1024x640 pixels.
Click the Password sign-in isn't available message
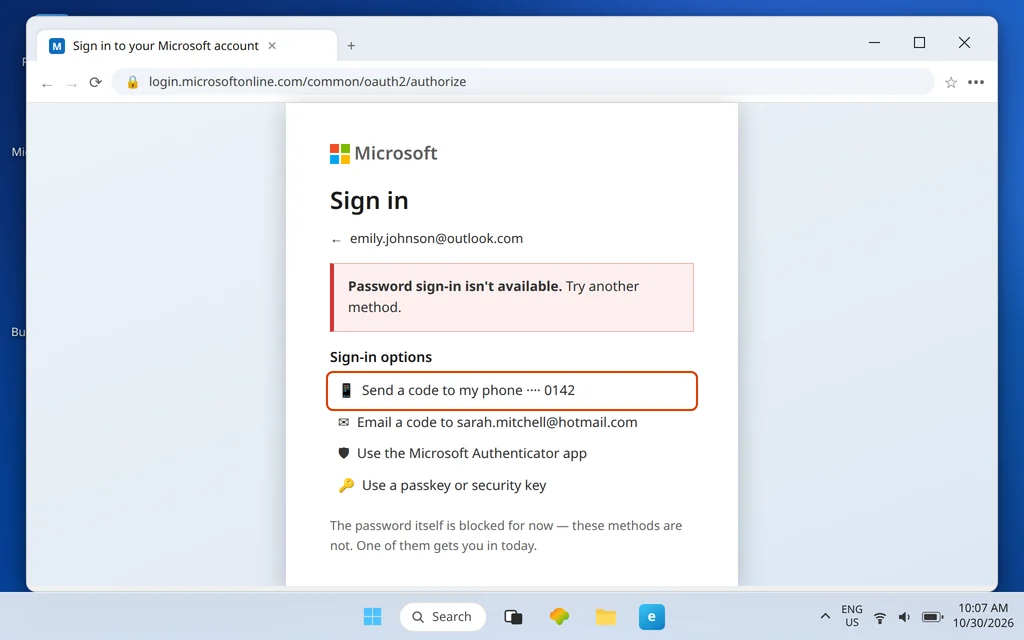pos(512,297)
